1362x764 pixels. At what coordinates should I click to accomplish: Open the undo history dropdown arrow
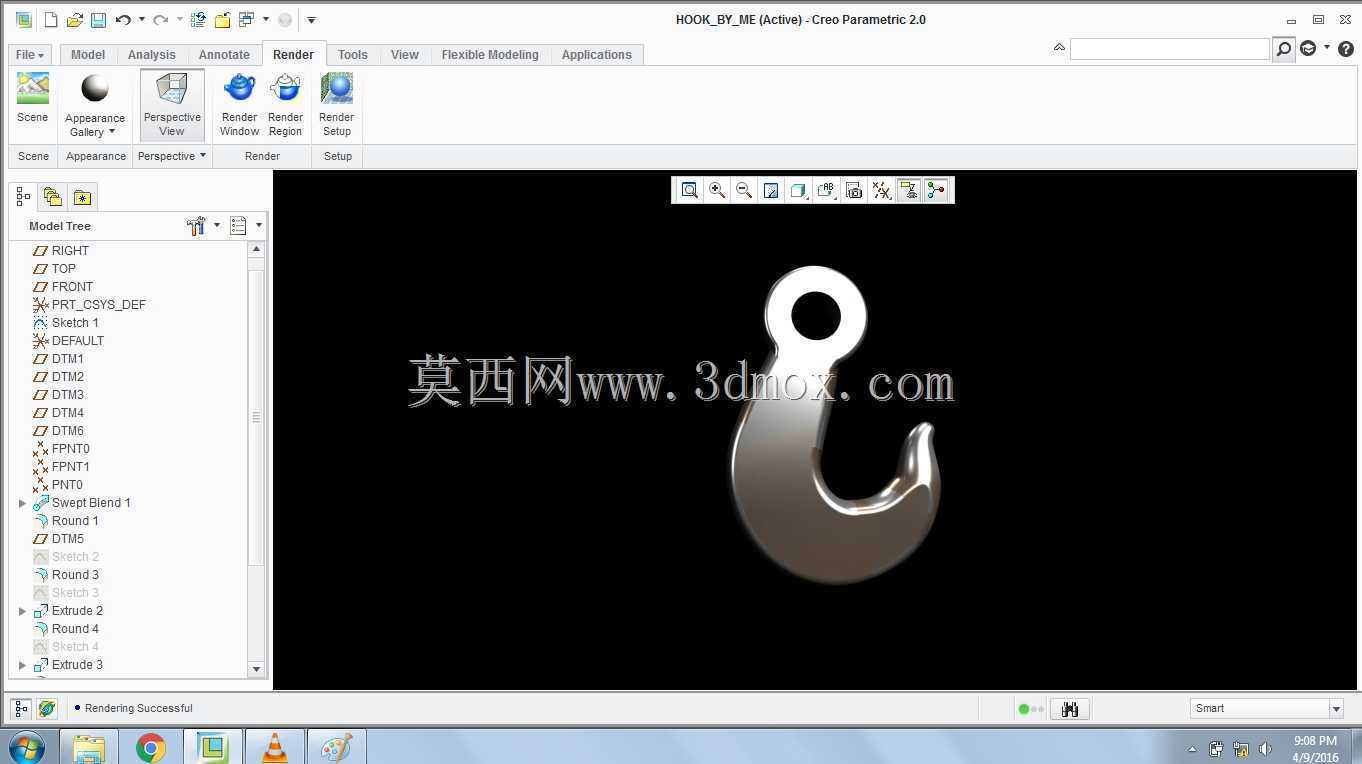[141, 20]
